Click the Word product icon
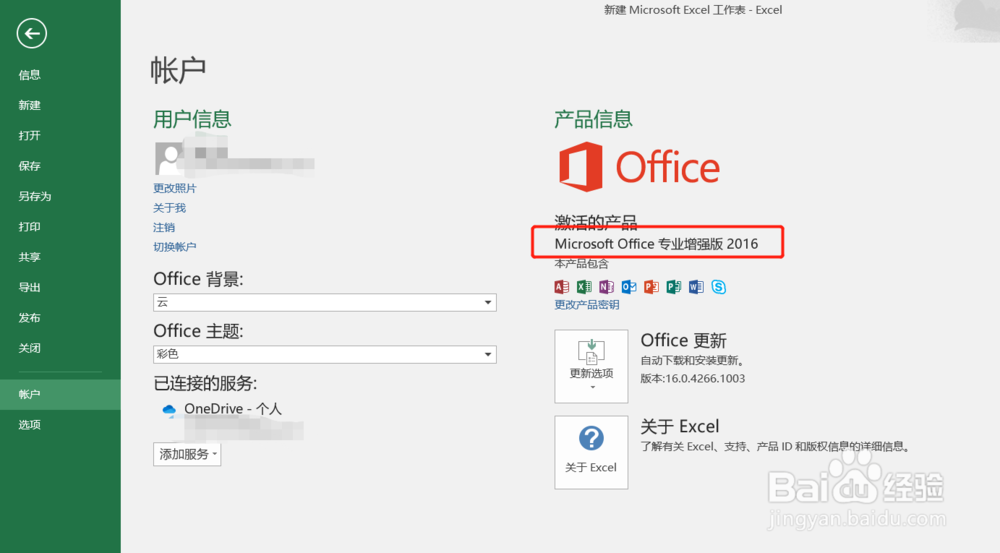 696,287
